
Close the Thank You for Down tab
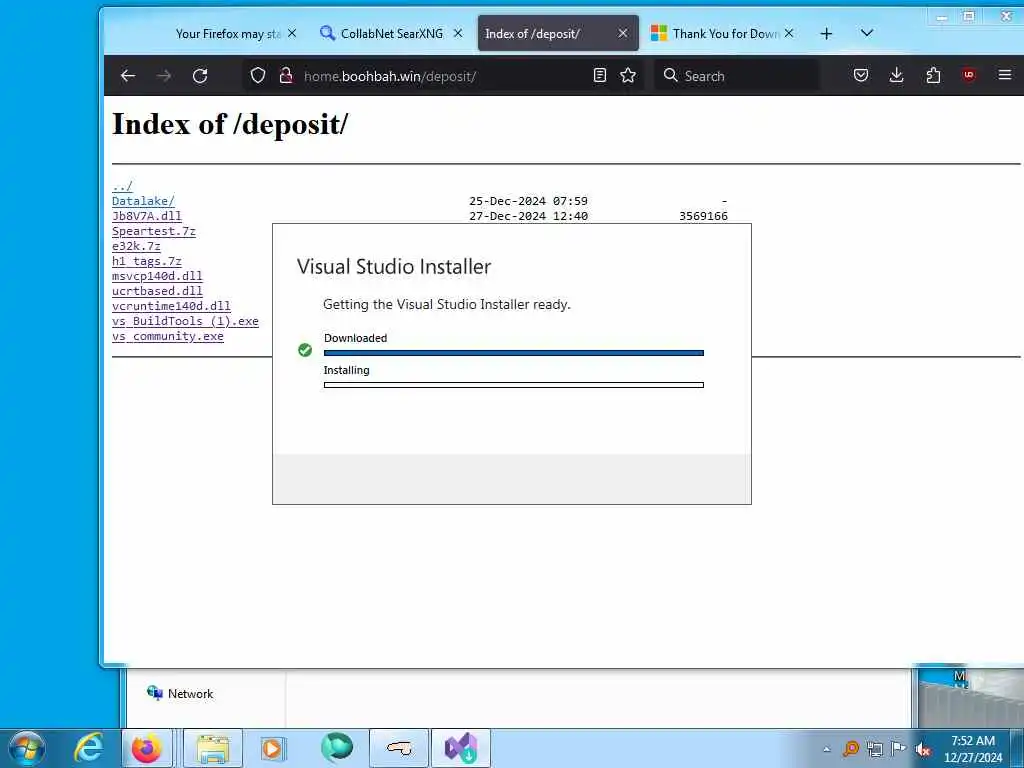pos(789,33)
